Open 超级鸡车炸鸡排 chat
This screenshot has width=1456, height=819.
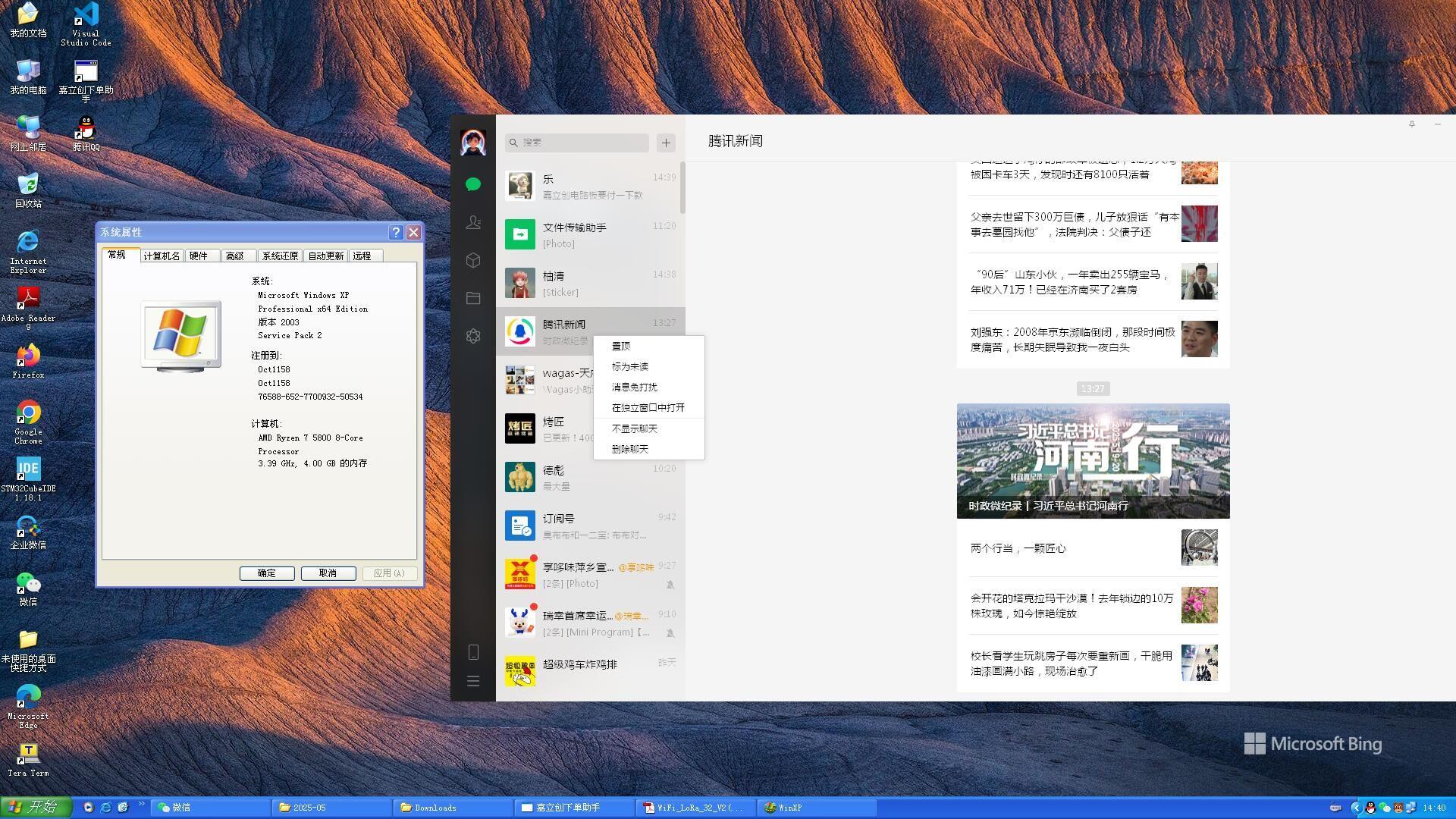(x=590, y=671)
